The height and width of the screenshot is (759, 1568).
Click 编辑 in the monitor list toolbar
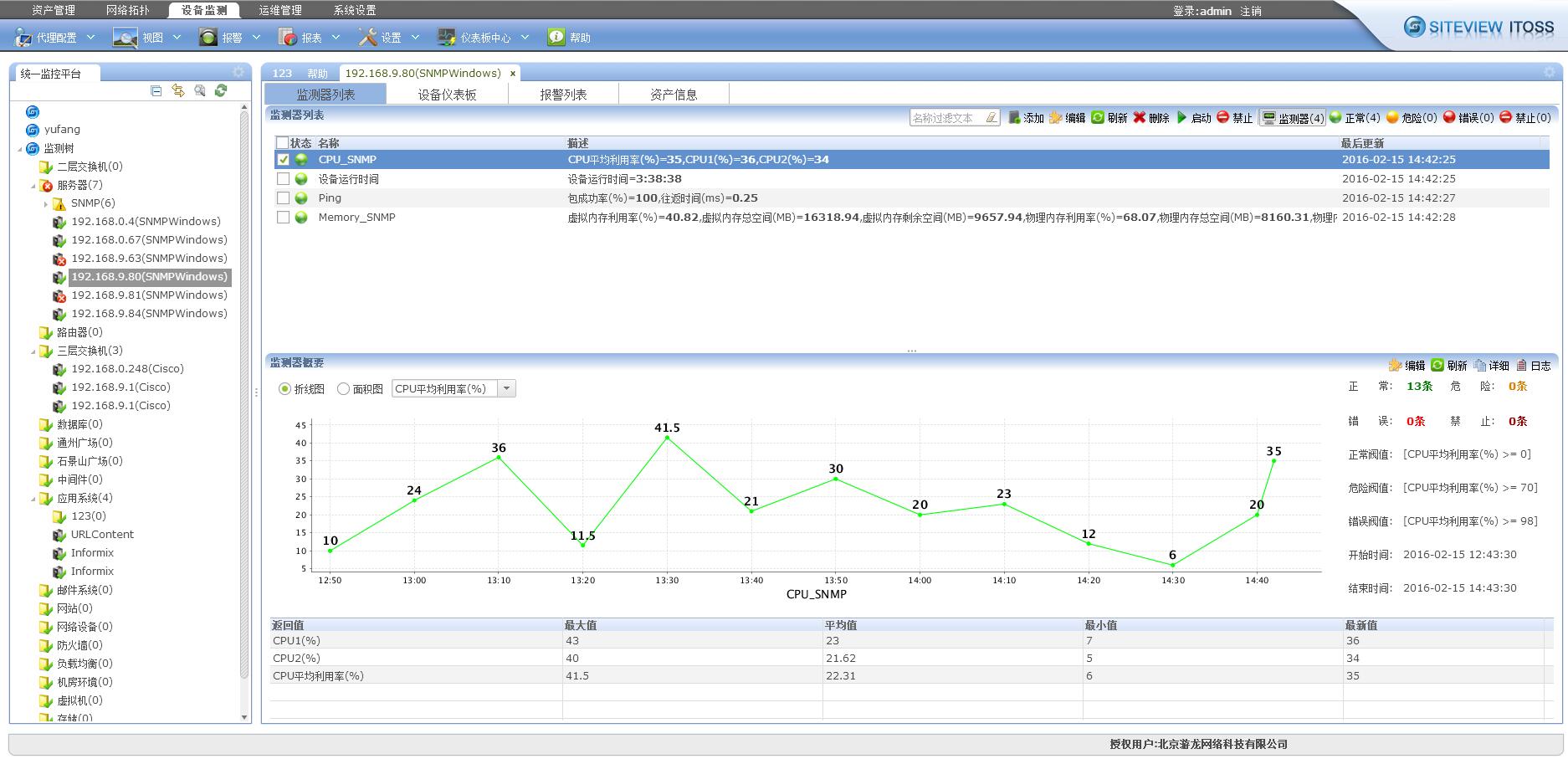tap(1067, 118)
